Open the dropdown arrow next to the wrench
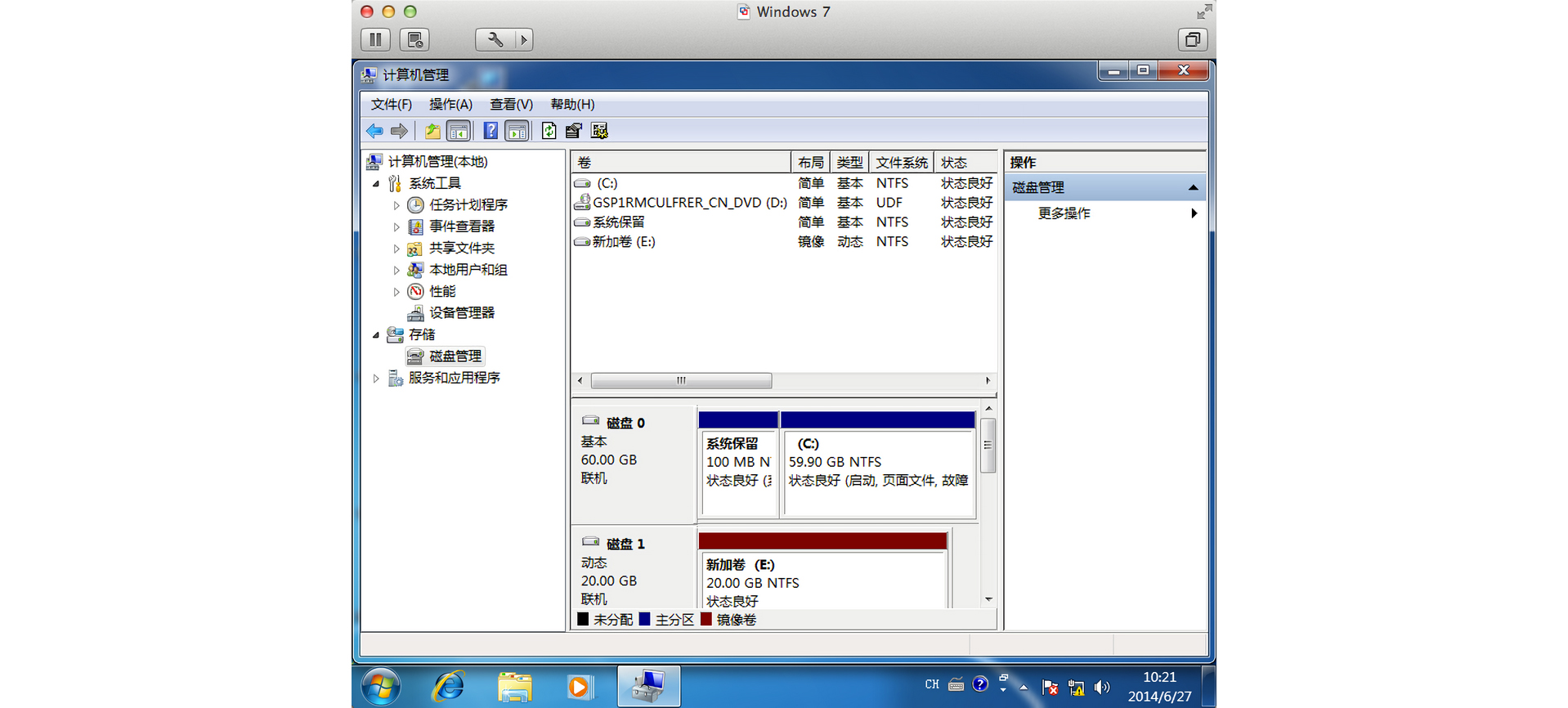Image resolution: width=1568 pixels, height=708 pixels. (524, 39)
